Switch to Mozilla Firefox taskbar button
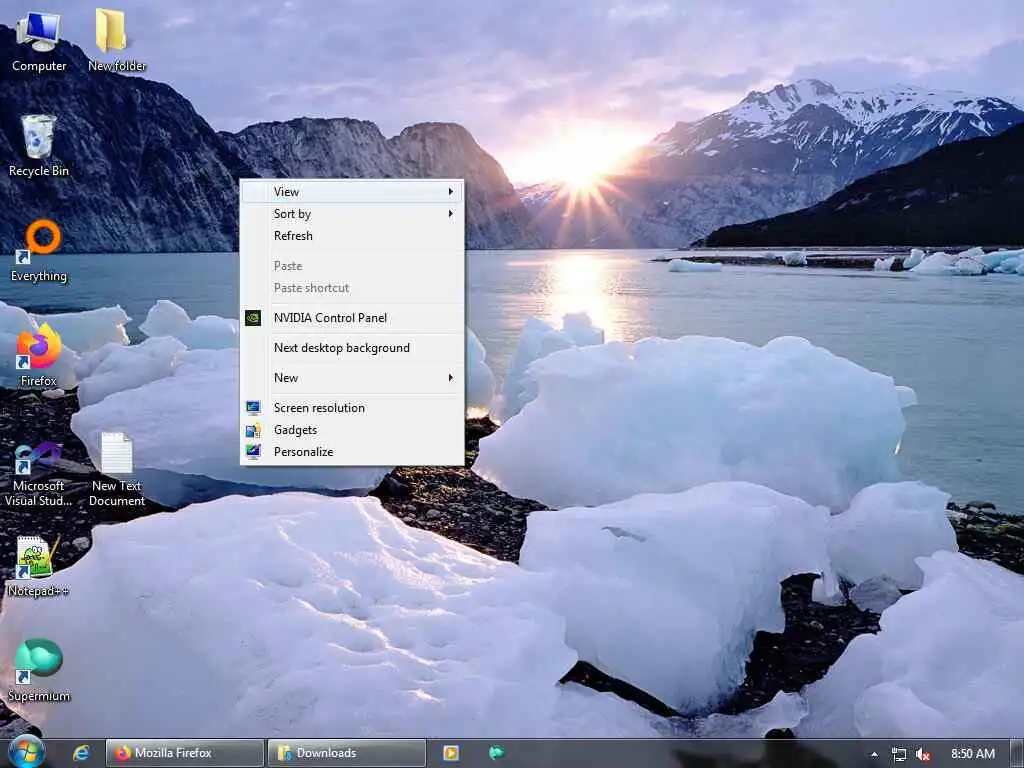Screen dimensions: 1024x768 pyautogui.click(x=185, y=753)
